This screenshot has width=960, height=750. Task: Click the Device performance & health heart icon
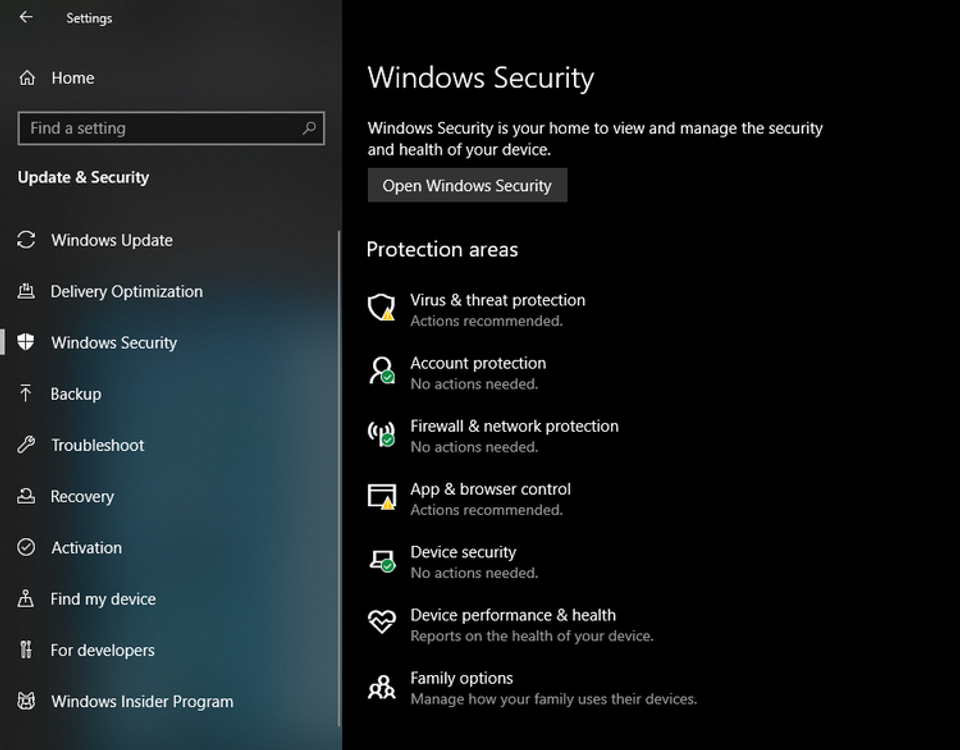(x=381, y=622)
